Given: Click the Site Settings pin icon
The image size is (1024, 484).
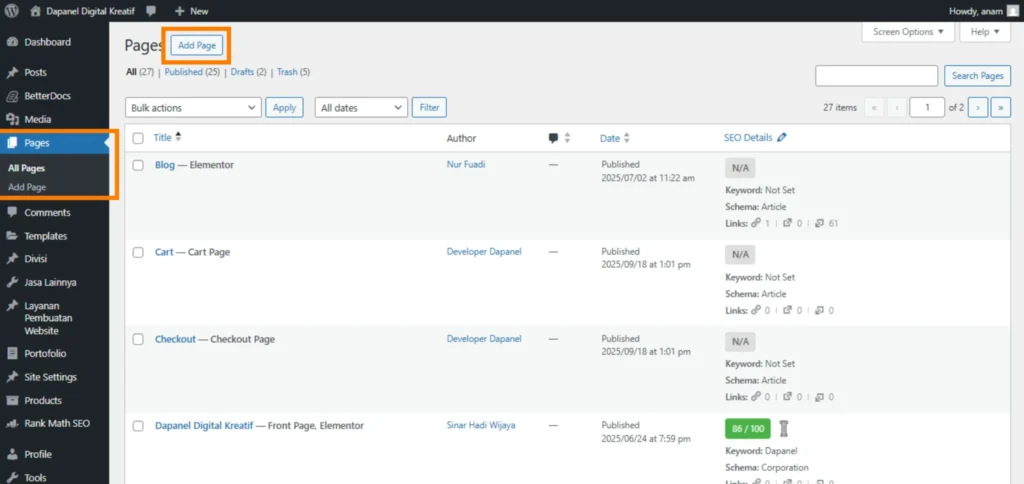Looking at the screenshot, I should 12,377.
